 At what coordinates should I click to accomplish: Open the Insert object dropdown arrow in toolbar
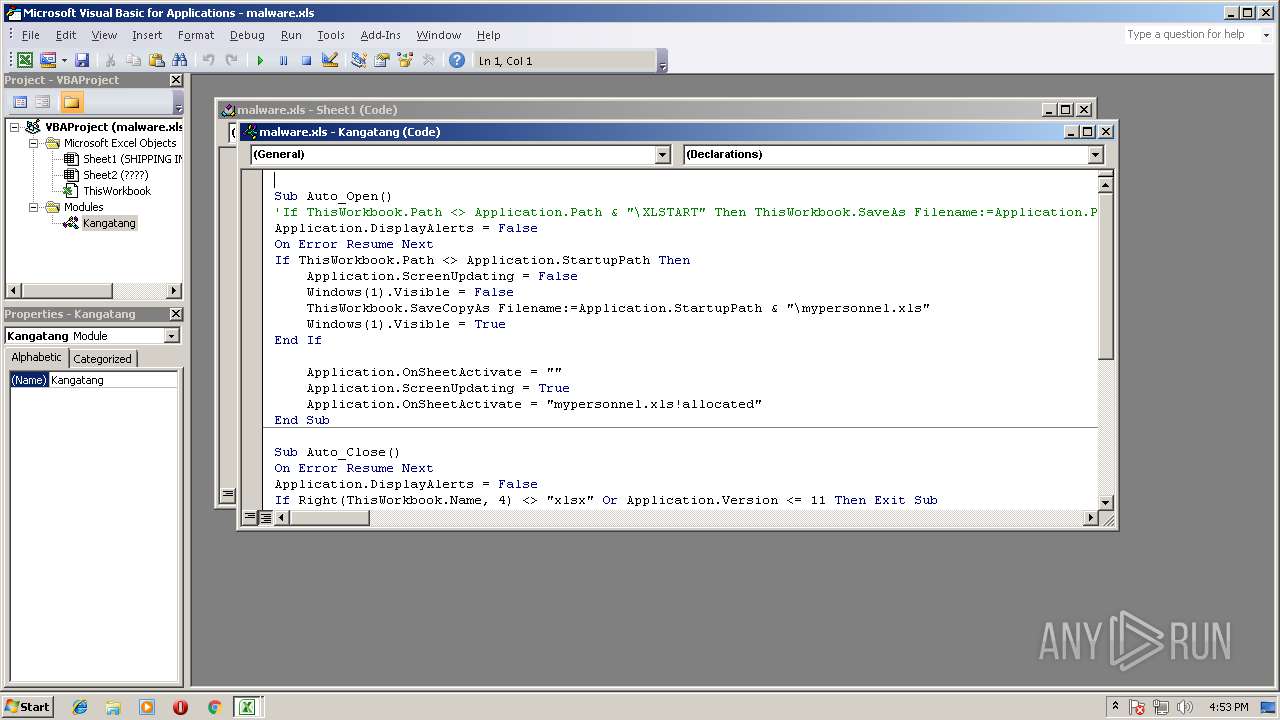tap(64, 61)
